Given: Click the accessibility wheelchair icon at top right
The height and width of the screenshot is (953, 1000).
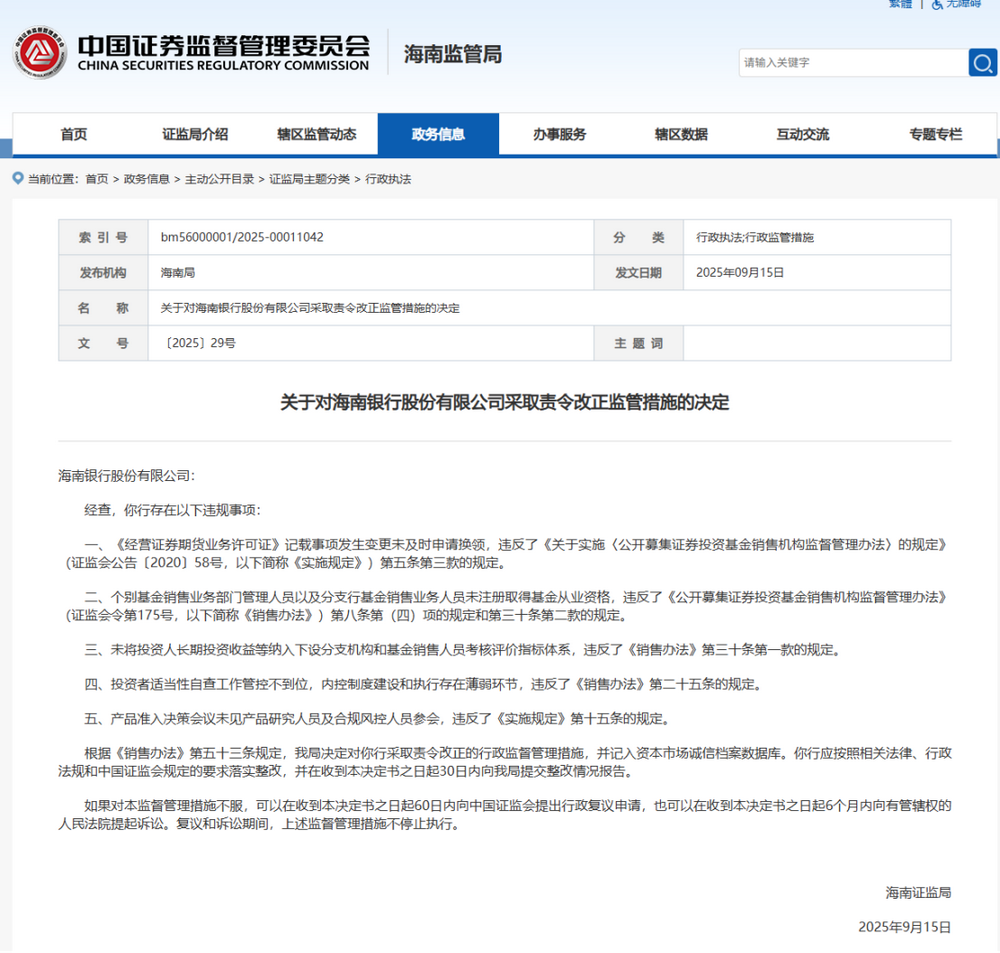Looking at the screenshot, I should [x=937, y=4].
